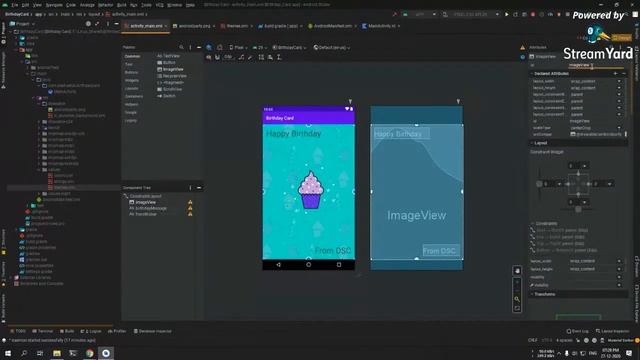Click warning icon beside ImageView tree row
The width and height of the screenshot is (640, 360).
tap(190, 202)
